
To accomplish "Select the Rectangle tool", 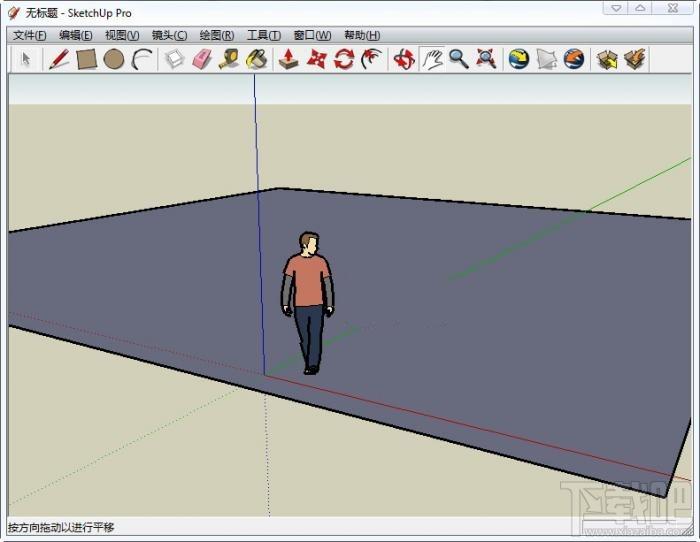I will pos(87,59).
